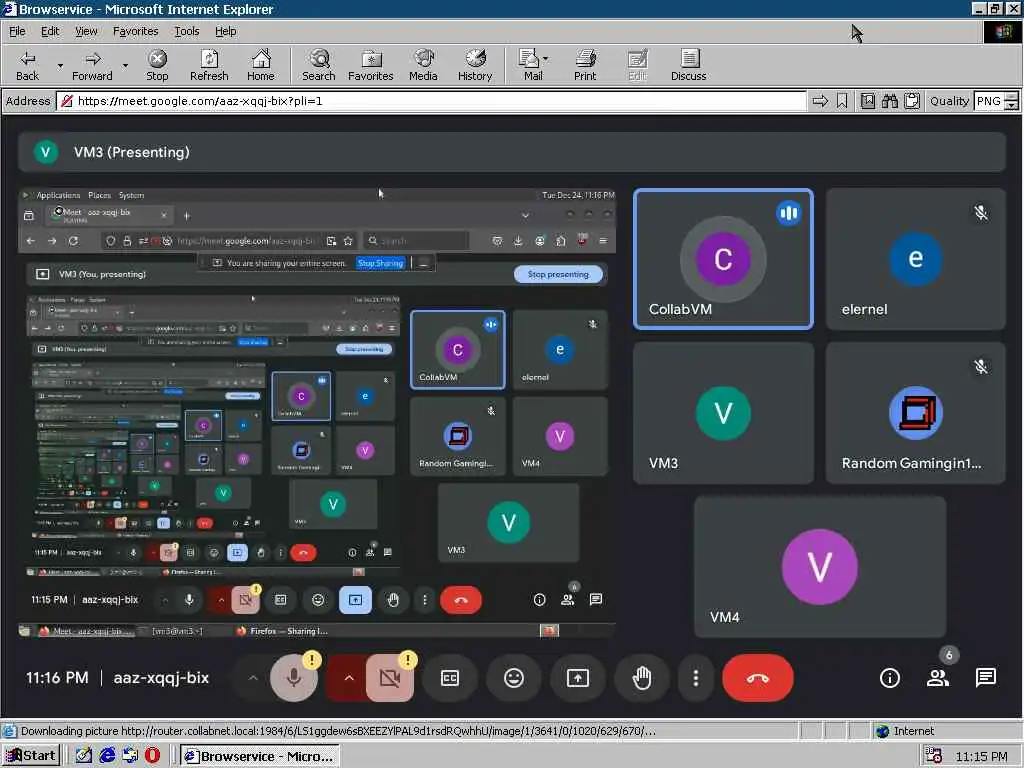Click Stop presenting in shared screen
The image size is (1024, 768).
558,274
